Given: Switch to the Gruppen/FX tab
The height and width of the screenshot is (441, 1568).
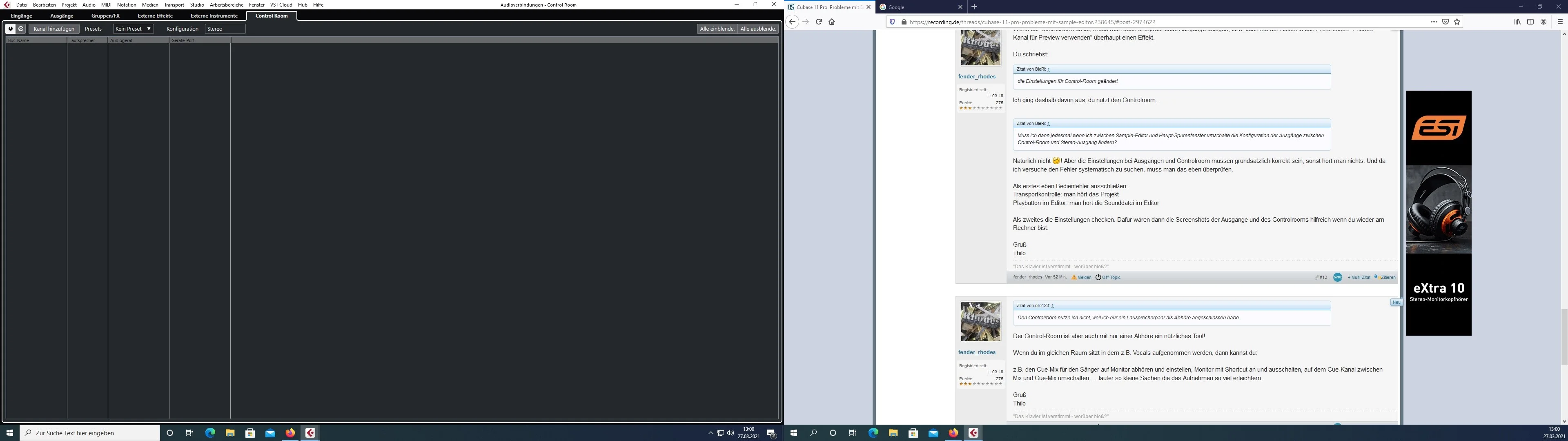Looking at the screenshot, I should tap(105, 16).
